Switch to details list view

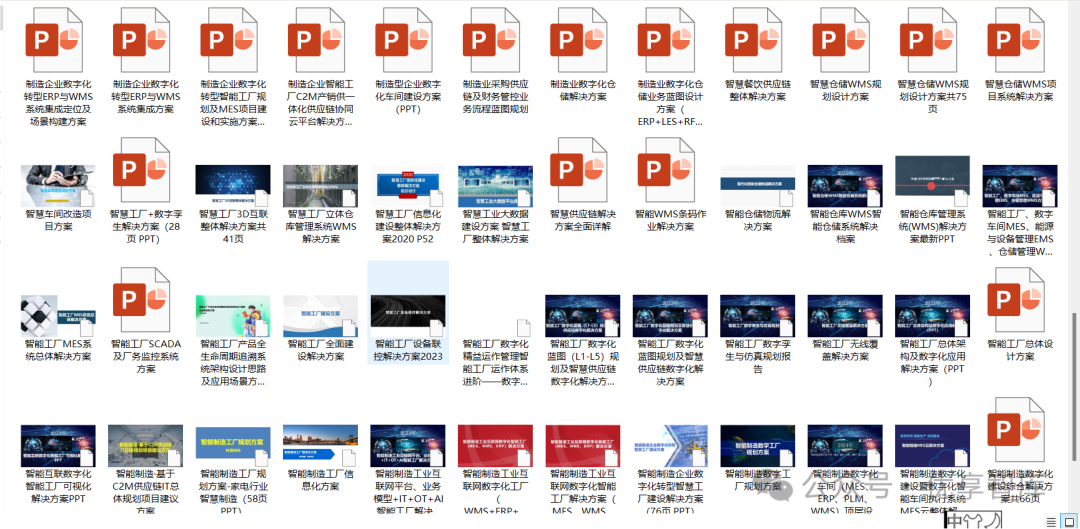tap(1051, 521)
